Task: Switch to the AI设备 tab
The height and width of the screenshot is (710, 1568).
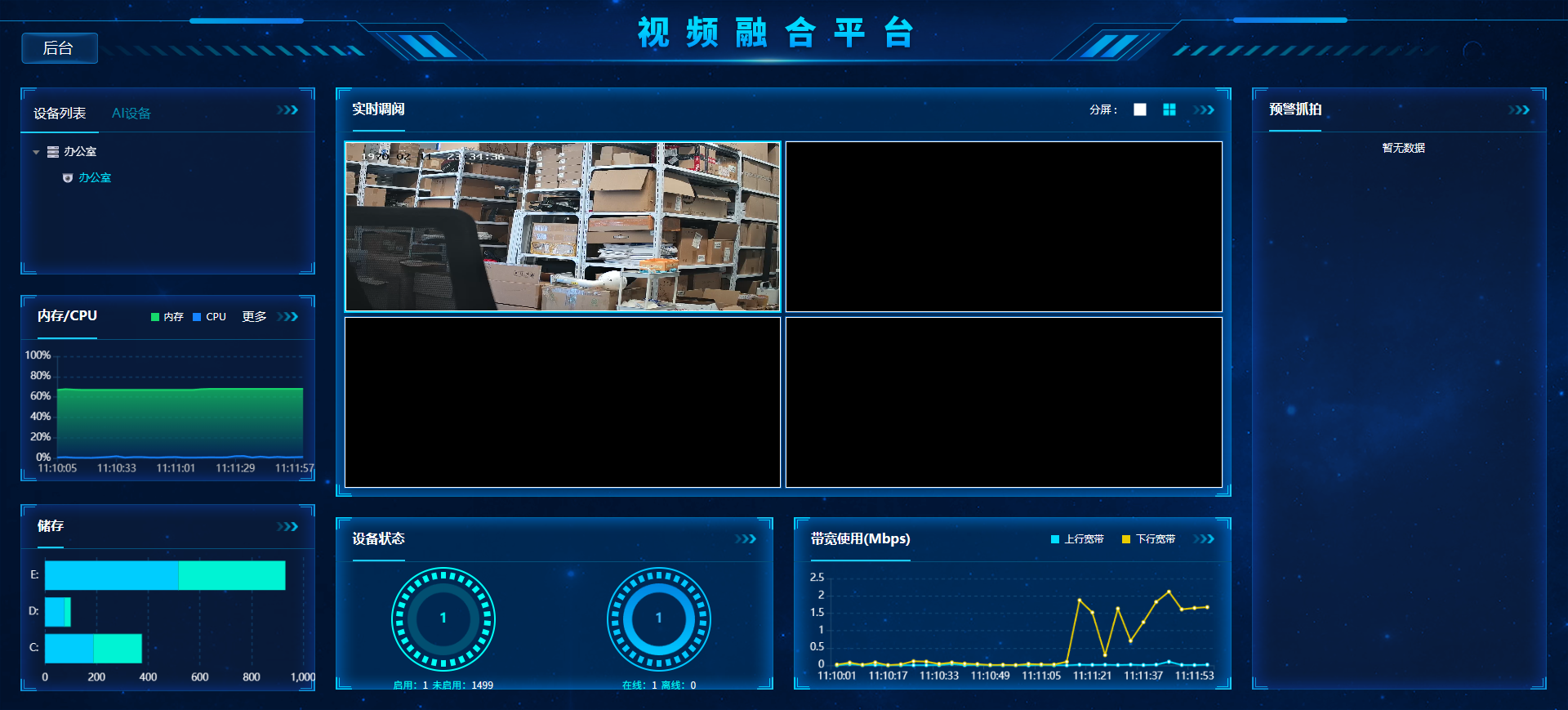Action: 131,114
